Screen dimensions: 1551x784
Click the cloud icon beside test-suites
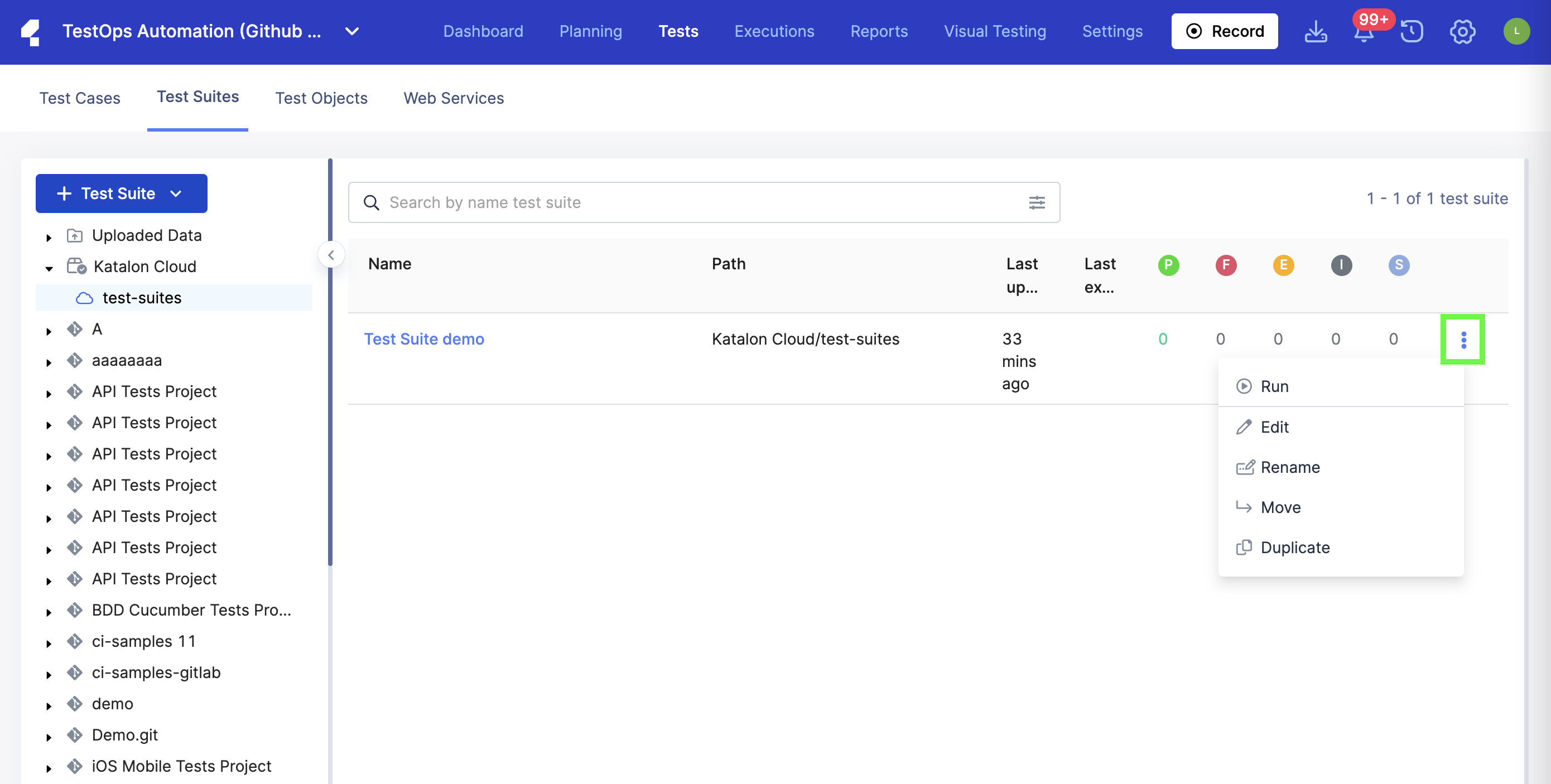click(x=84, y=298)
